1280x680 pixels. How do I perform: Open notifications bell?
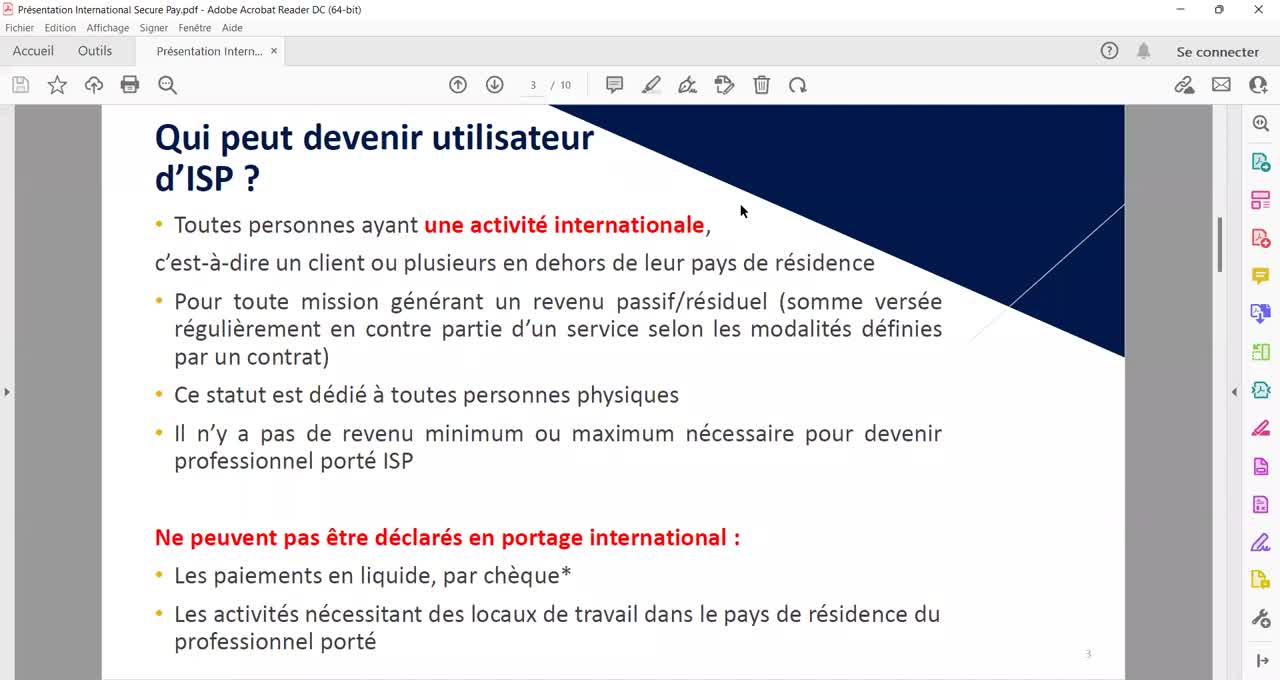point(1143,51)
